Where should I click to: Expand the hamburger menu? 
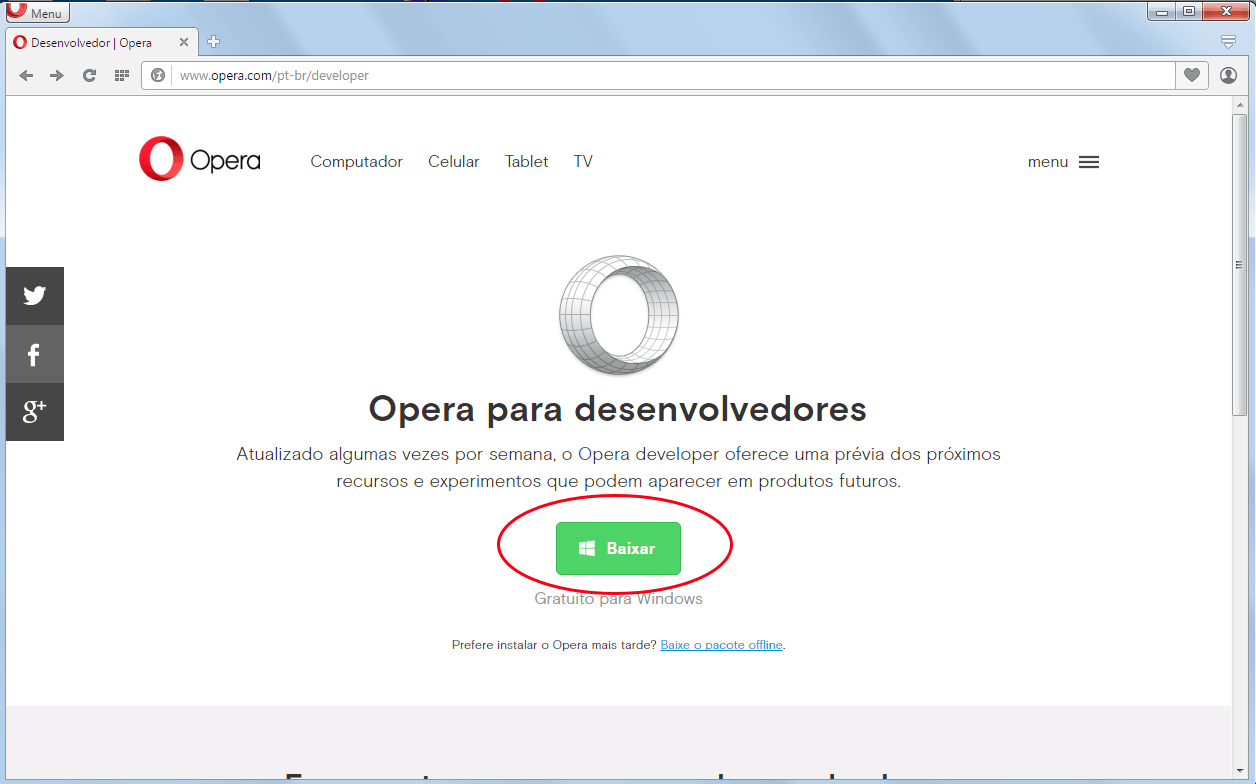coord(1064,162)
